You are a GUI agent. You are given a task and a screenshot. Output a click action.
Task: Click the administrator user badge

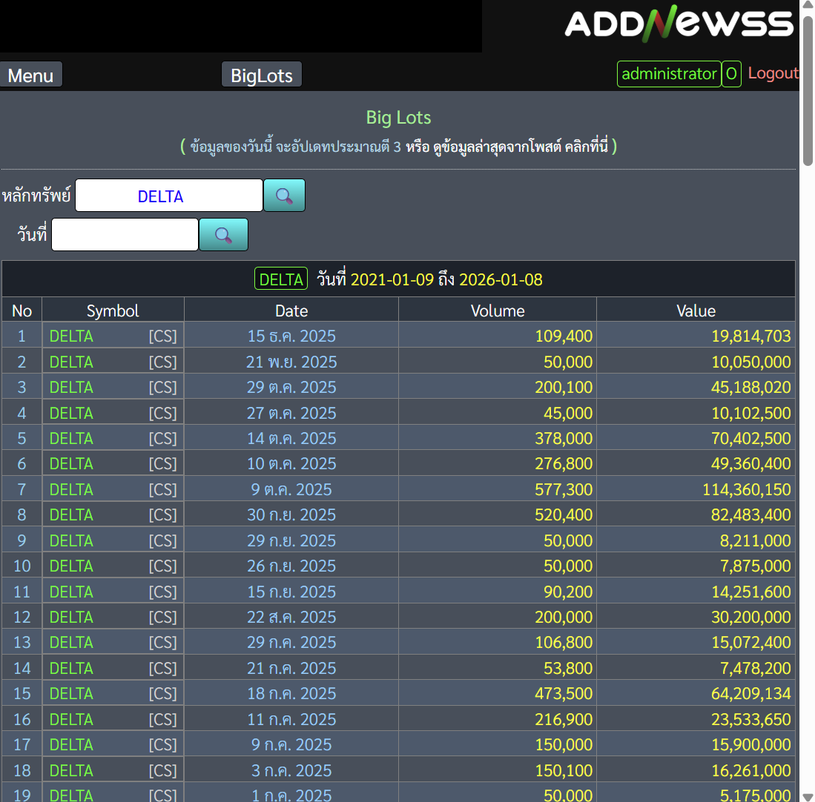click(669, 74)
